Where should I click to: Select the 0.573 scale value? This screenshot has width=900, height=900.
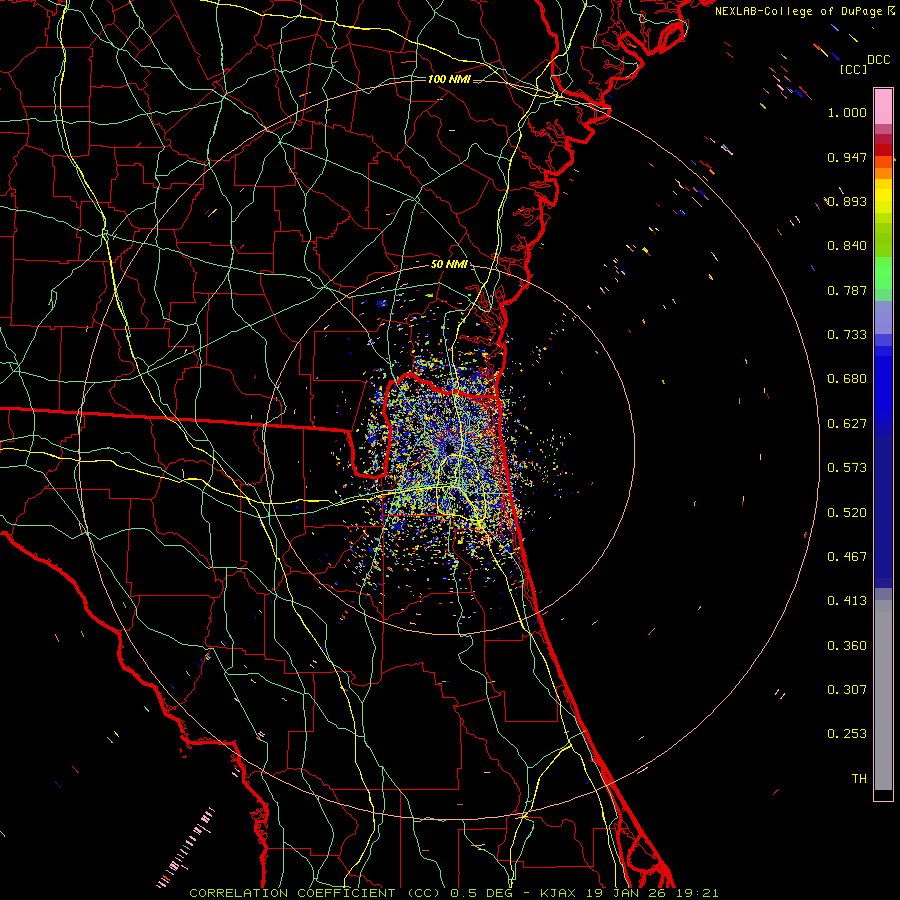(x=847, y=468)
